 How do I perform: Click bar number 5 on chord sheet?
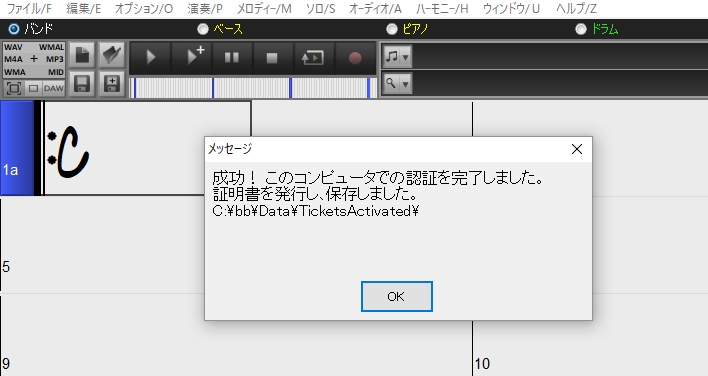pyautogui.click(x=6, y=267)
